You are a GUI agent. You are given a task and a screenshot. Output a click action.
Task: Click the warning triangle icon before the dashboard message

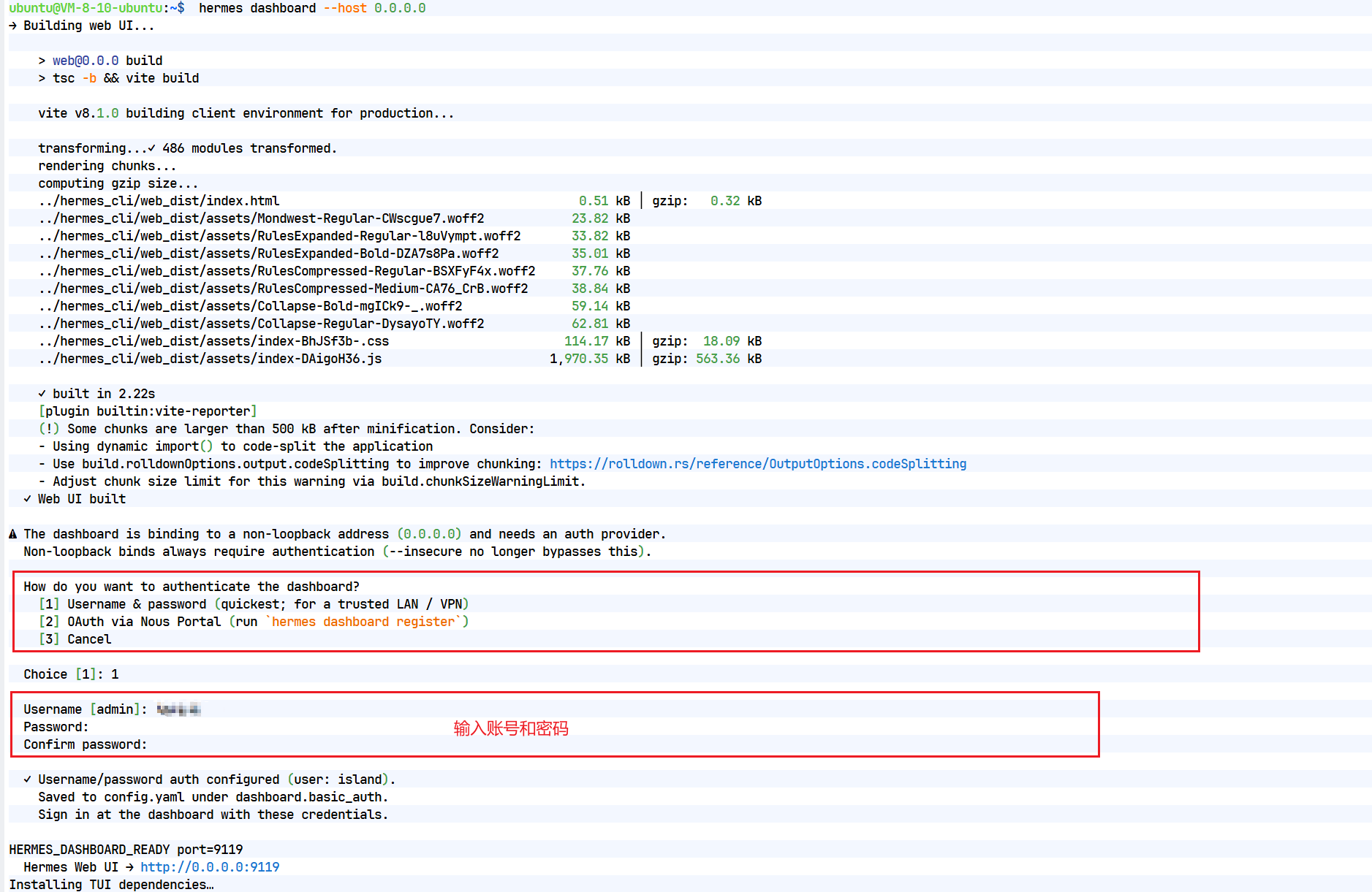click(13, 534)
